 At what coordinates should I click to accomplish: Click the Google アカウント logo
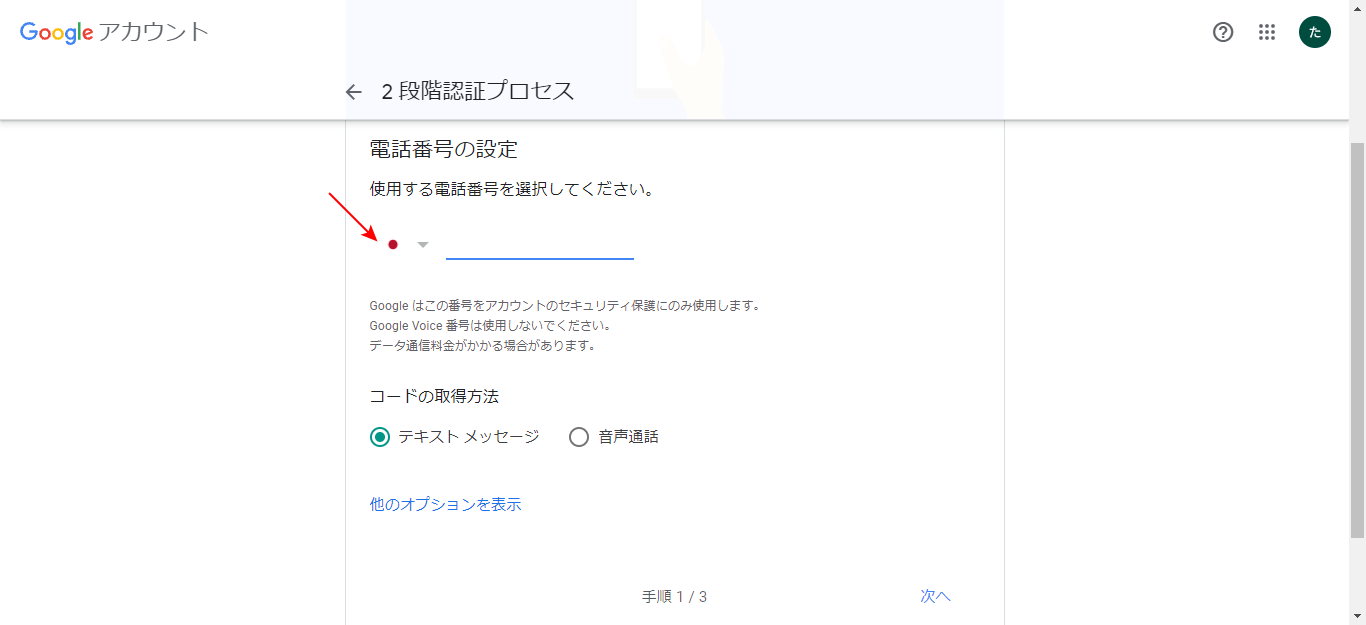point(114,32)
